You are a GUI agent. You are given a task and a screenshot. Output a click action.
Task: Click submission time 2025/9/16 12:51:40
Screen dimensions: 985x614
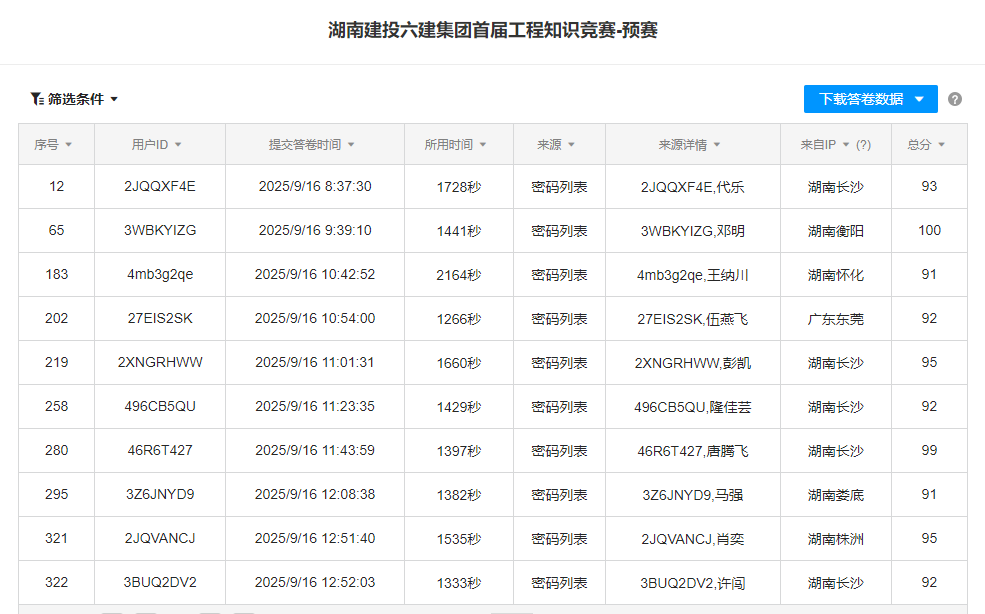point(315,539)
